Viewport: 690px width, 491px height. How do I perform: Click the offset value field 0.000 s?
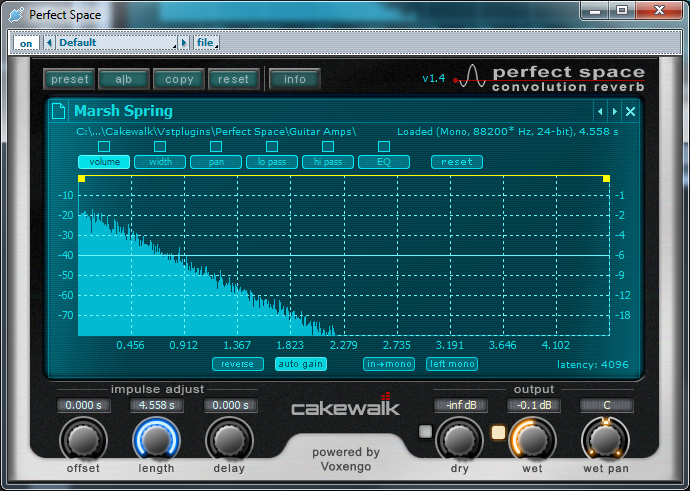click(83, 405)
